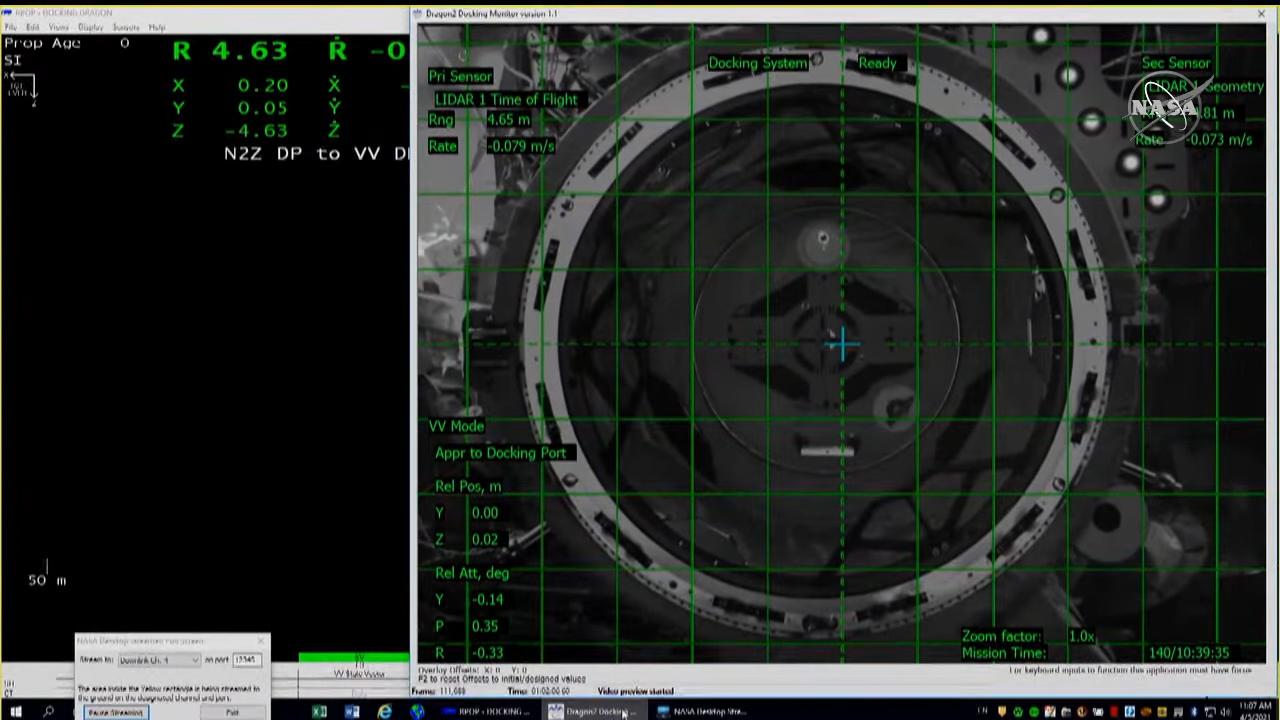Open the File menu in RPOP
Viewport: 1280px width, 720px height.
point(10,27)
